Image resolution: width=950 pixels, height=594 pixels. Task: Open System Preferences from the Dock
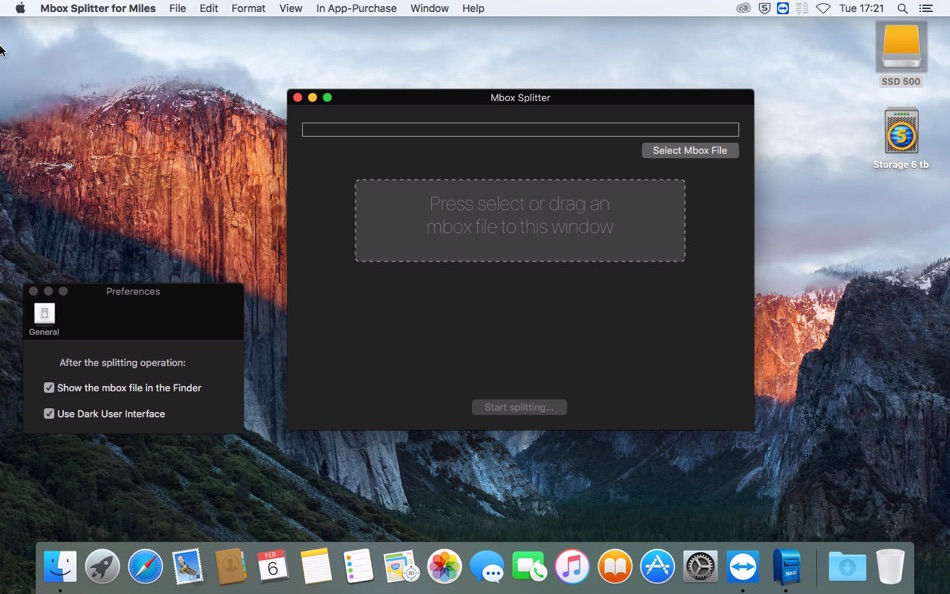coord(700,566)
